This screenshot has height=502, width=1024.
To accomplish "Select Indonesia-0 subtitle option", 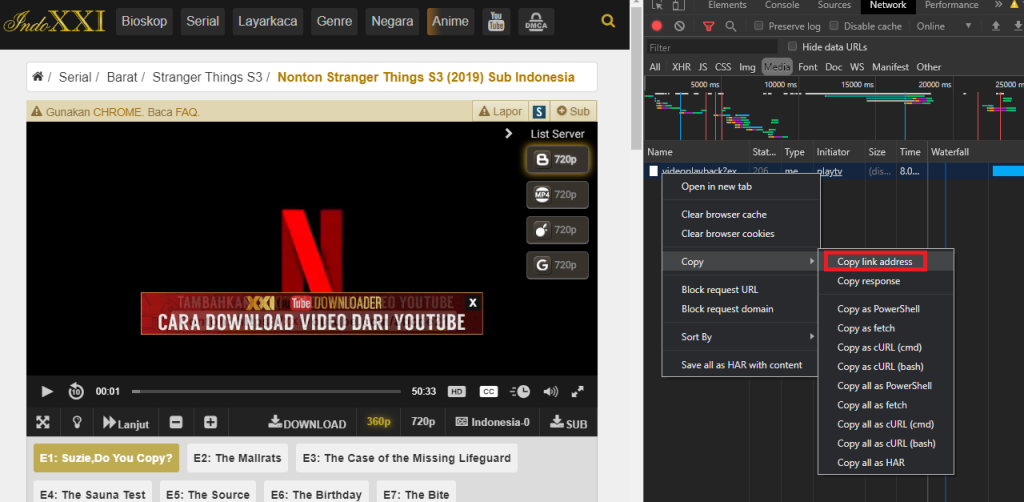I will coord(492,422).
